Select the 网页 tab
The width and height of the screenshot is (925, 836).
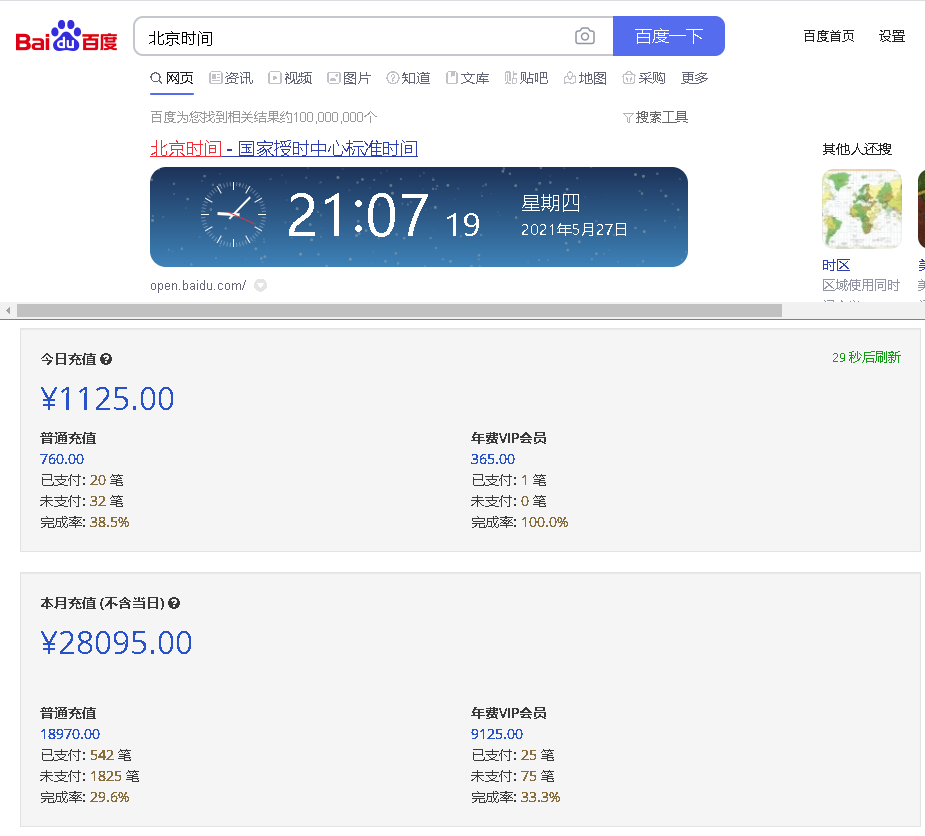pyautogui.click(x=172, y=78)
